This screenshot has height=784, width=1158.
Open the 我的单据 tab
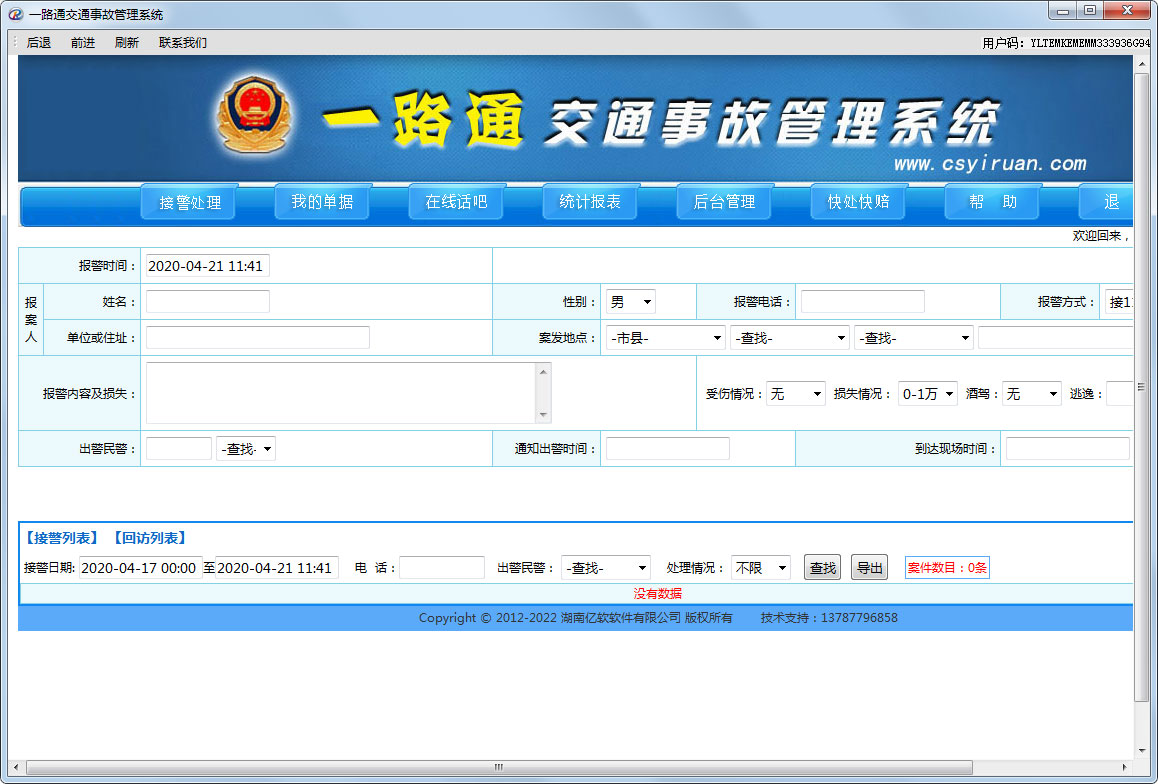[x=323, y=202]
